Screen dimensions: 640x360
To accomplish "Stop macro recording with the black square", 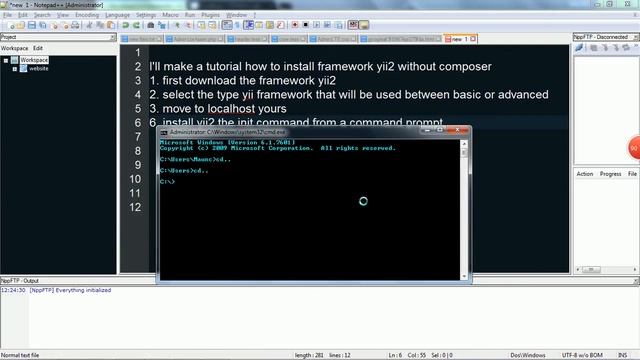I will click(x=305, y=25).
